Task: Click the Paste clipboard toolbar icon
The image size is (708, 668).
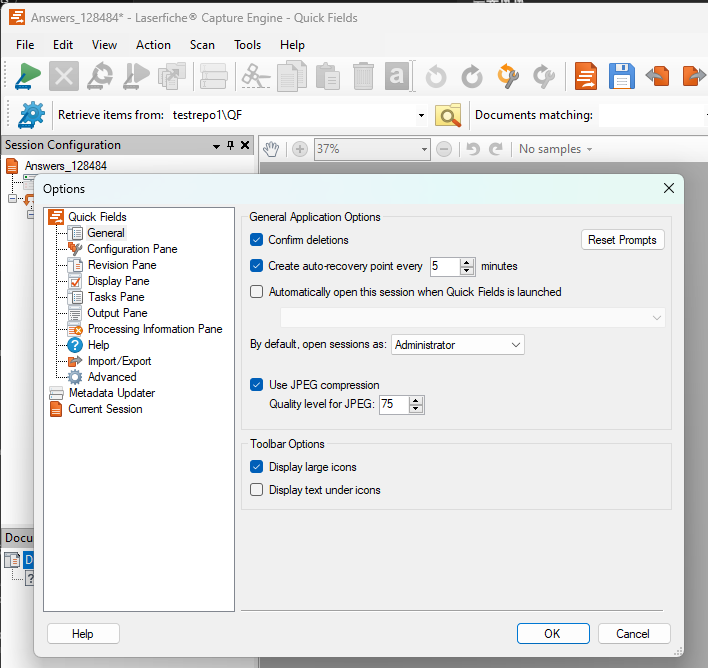Action: [x=327, y=76]
